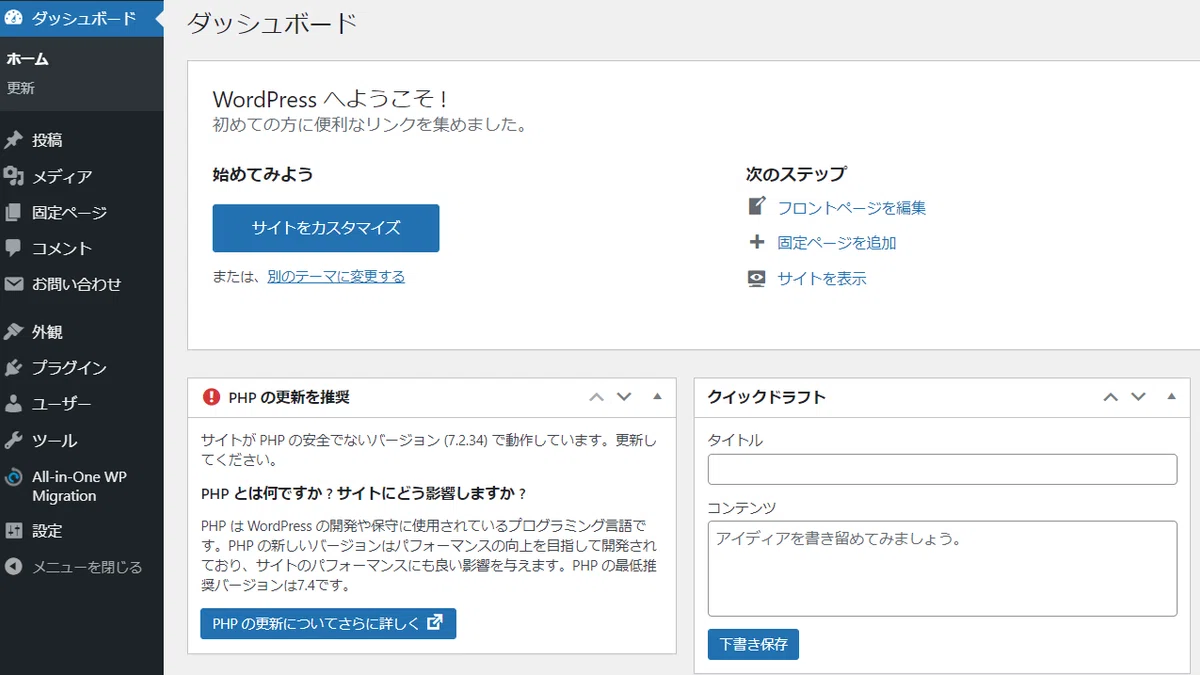Open 更新 submenu item
This screenshot has width=1200, height=675.
[x=21, y=88]
